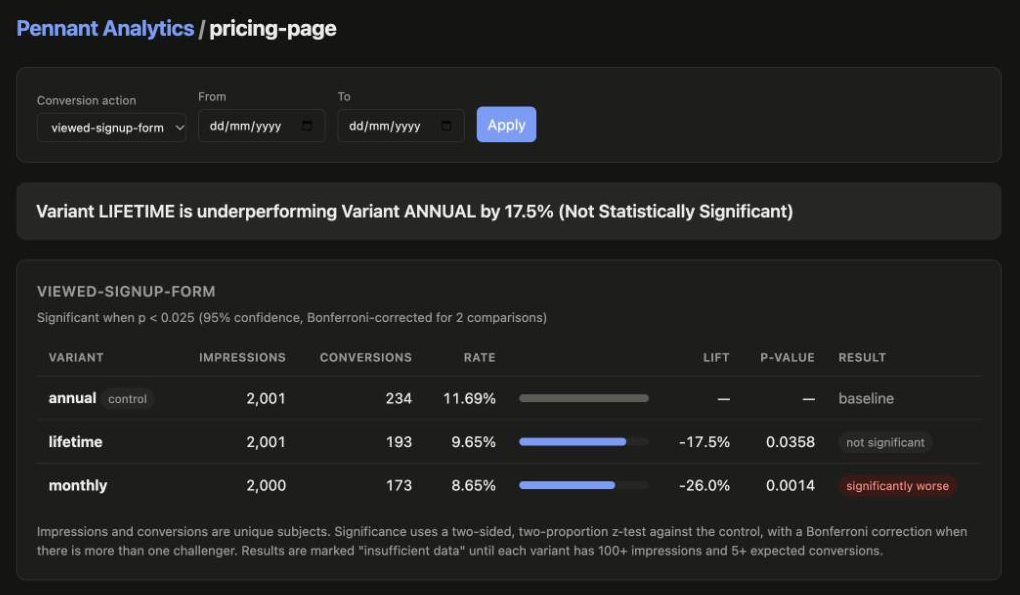Click the monthly rate progress bar
The height and width of the screenshot is (595, 1020).
[x=584, y=485]
